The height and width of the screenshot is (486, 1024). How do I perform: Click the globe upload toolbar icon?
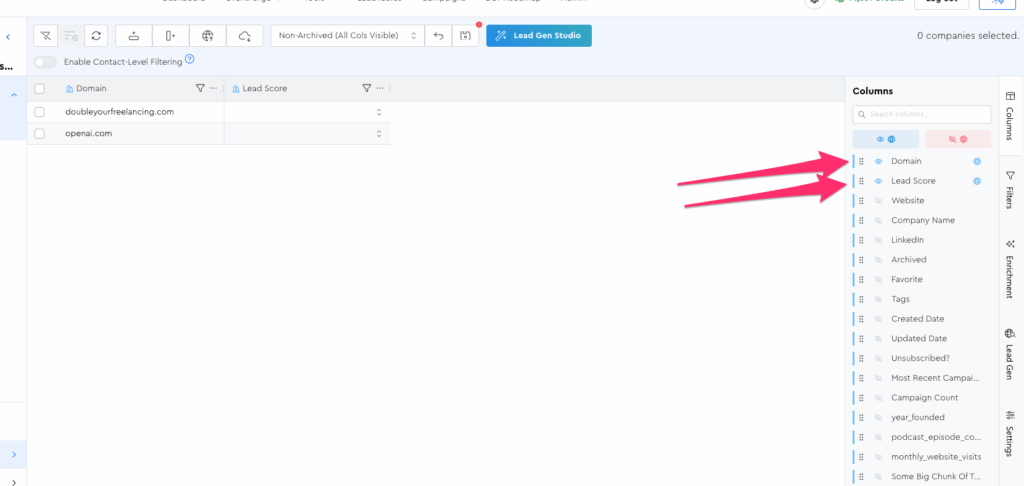(x=207, y=36)
